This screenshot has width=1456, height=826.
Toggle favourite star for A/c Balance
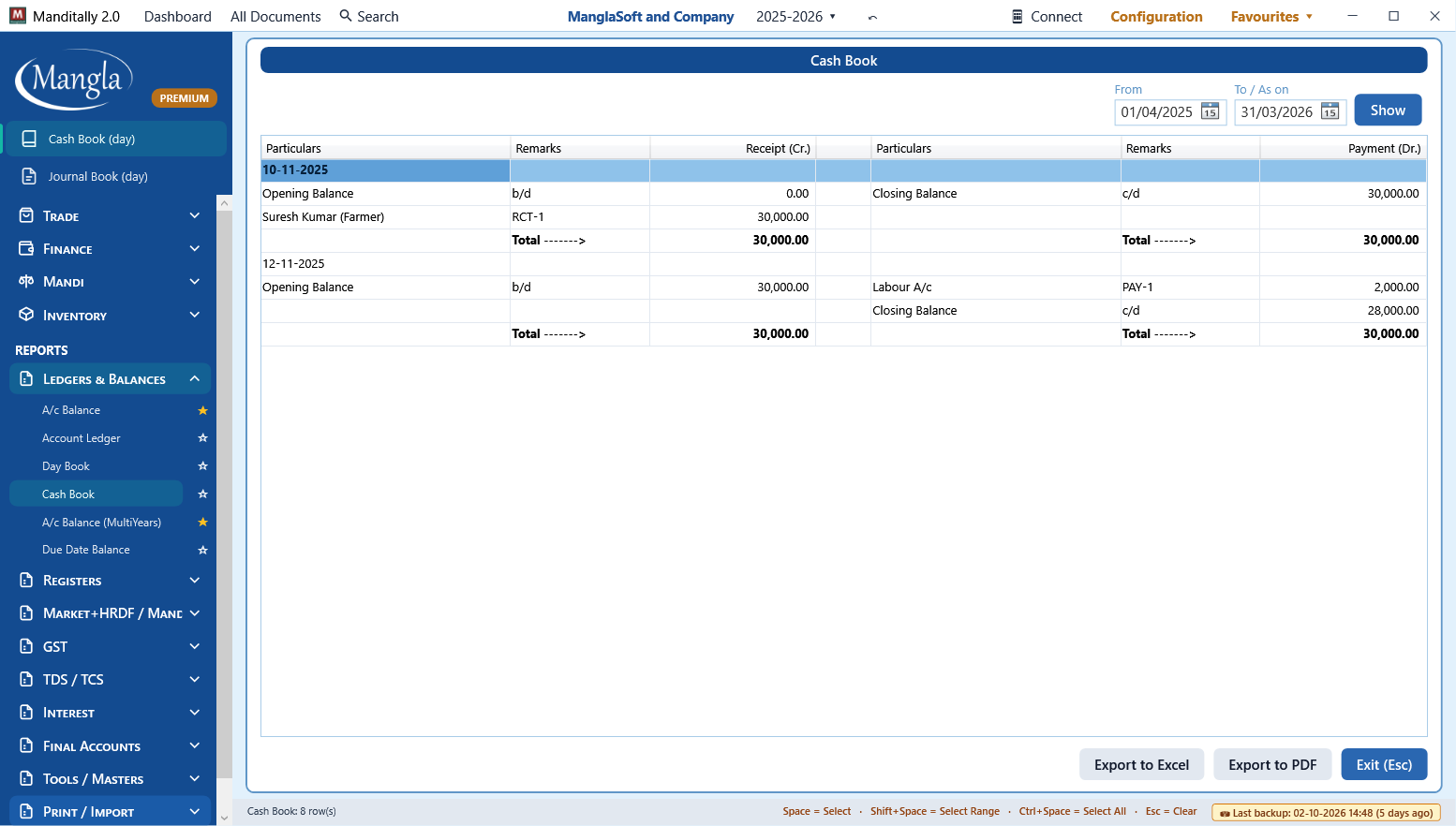pyautogui.click(x=202, y=410)
